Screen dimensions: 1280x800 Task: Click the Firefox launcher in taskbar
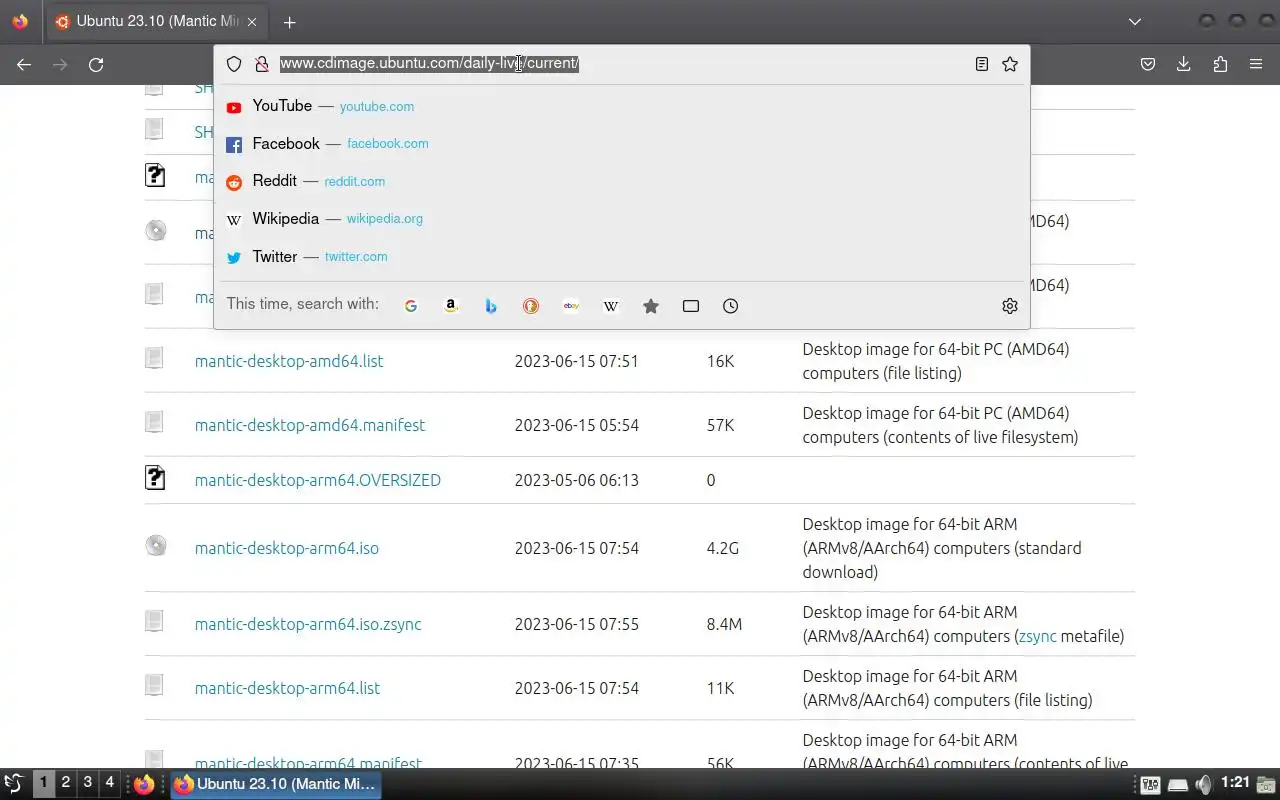click(x=144, y=784)
